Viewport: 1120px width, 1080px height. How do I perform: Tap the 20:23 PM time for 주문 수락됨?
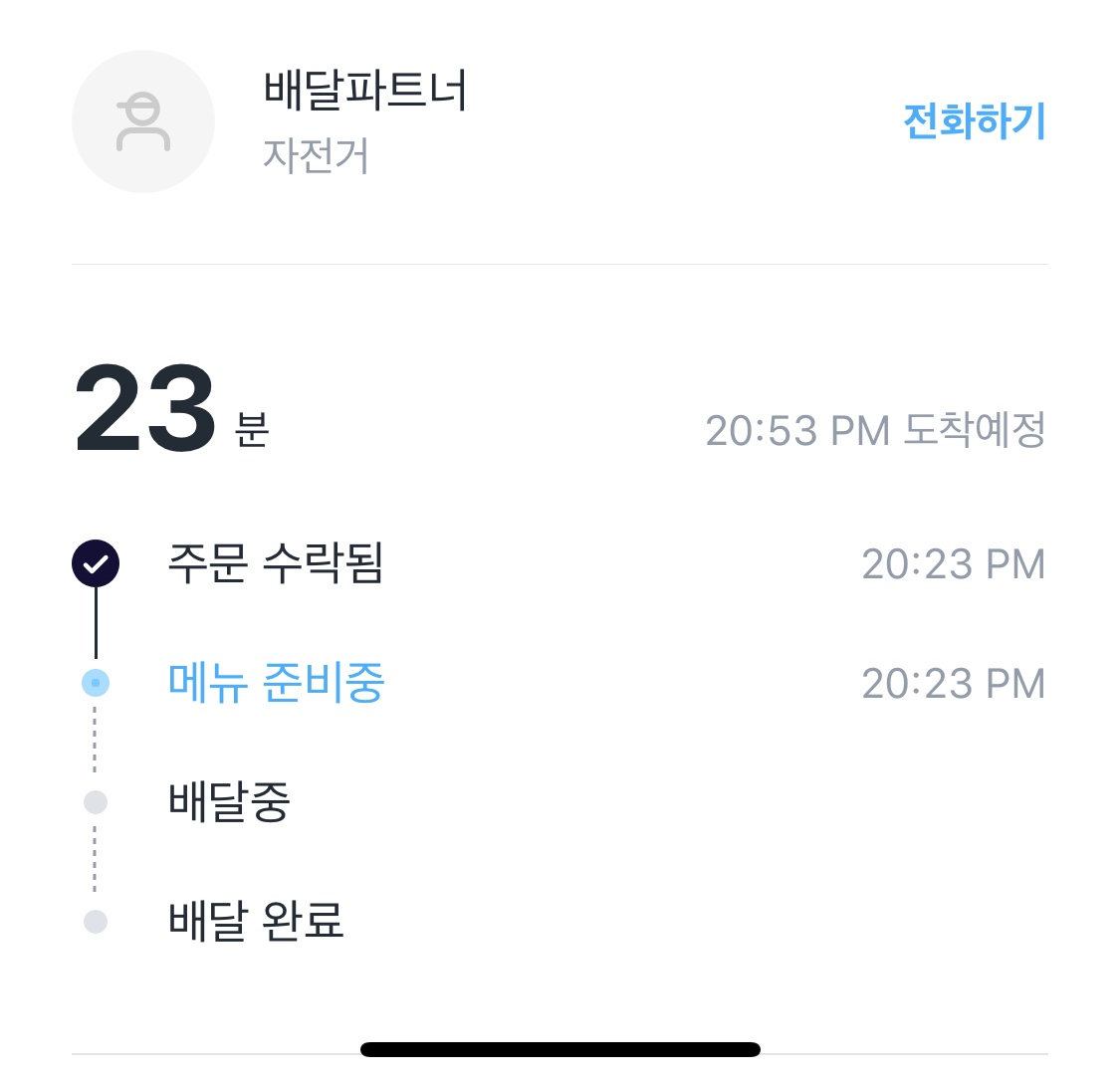tap(953, 564)
